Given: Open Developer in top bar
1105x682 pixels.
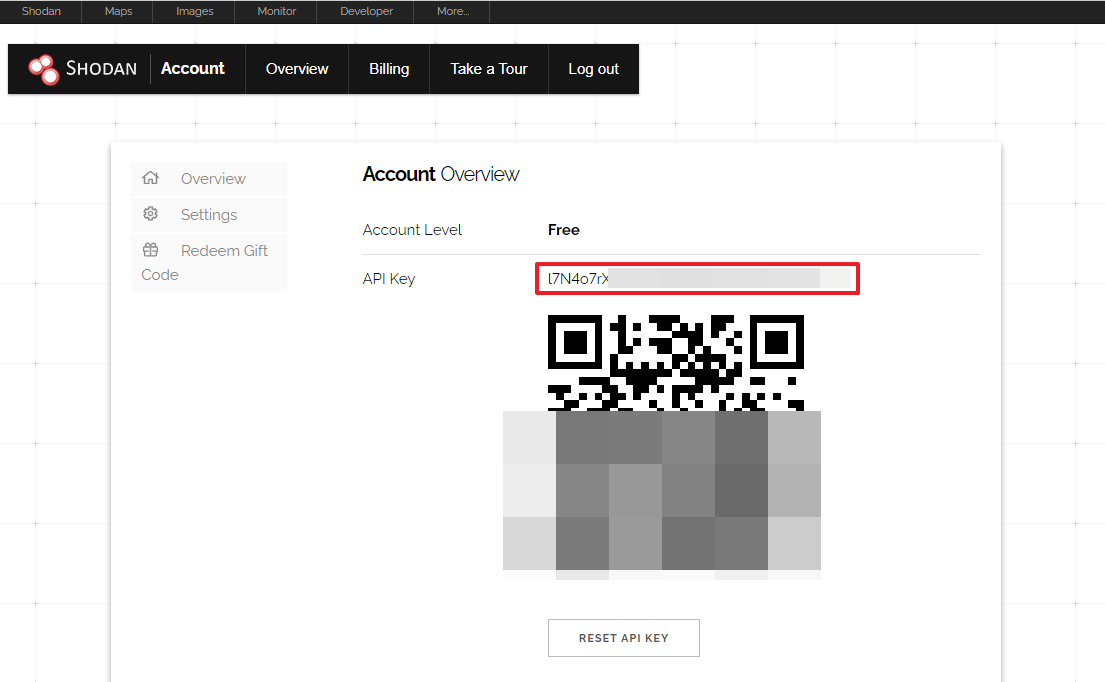Looking at the screenshot, I should pos(366,11).
